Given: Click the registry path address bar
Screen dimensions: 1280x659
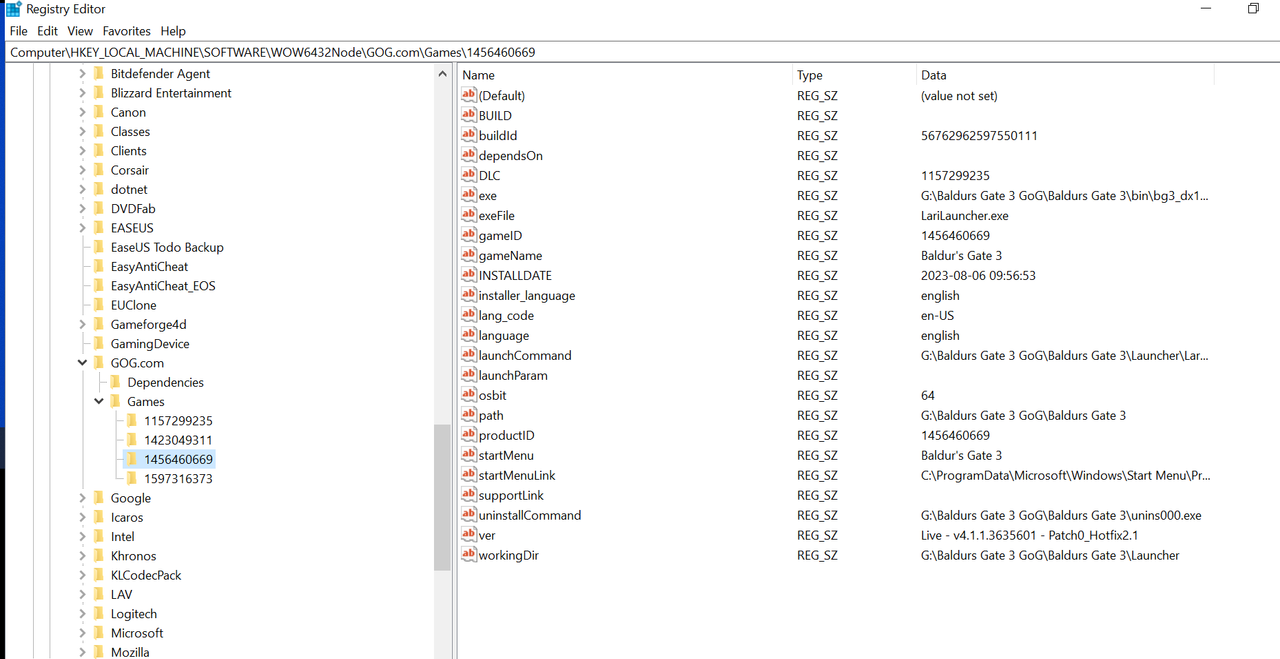Looking at the screenshot, I should [x=640, y=52].
